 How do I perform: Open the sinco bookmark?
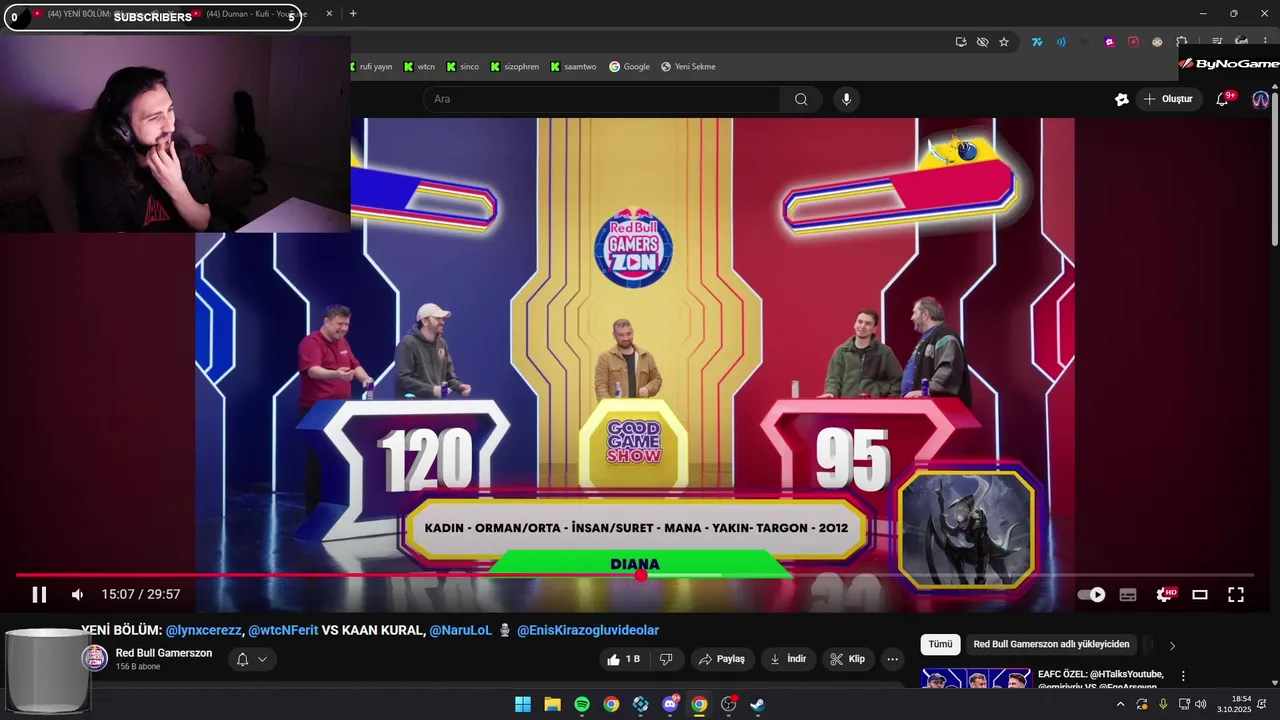(463, 67)
